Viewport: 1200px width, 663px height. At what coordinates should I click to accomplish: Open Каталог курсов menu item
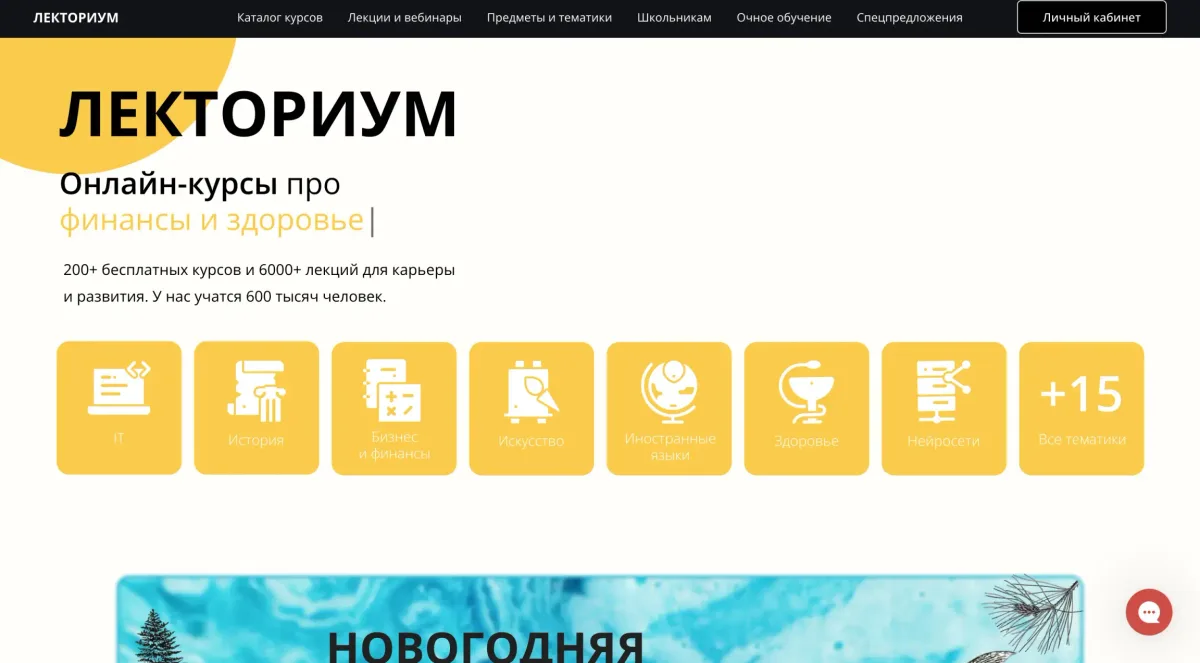pyautogui.click(x=280, y=18)
